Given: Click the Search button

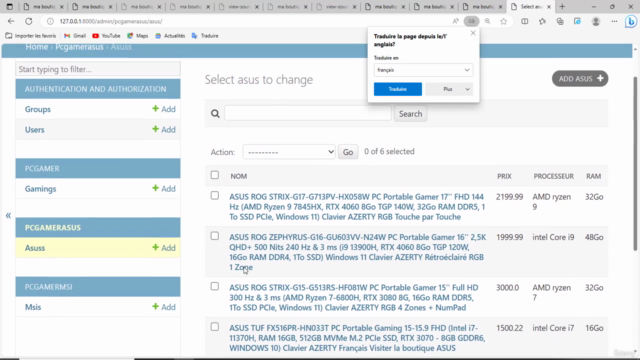Looking at the screenshot, I should (x=410, y=114).
